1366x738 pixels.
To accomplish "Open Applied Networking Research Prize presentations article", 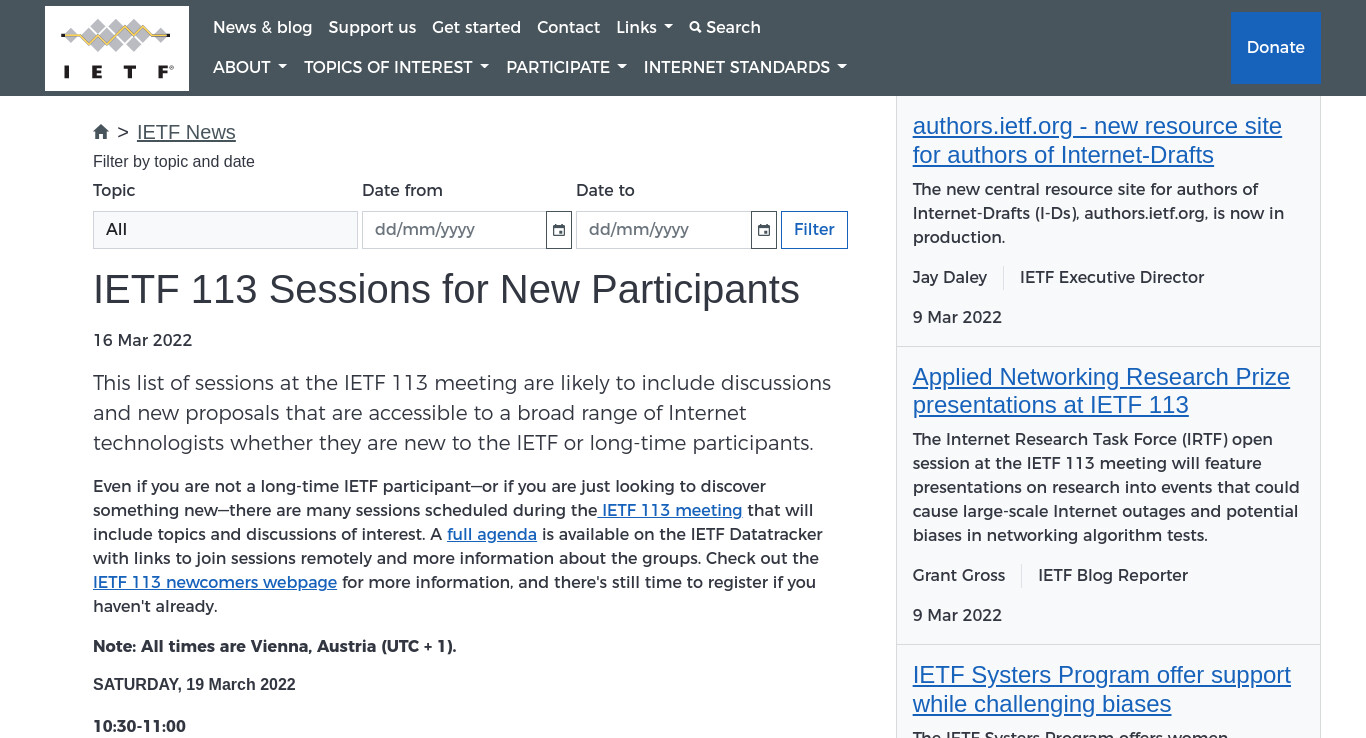I will click(x=1101, y=391).
